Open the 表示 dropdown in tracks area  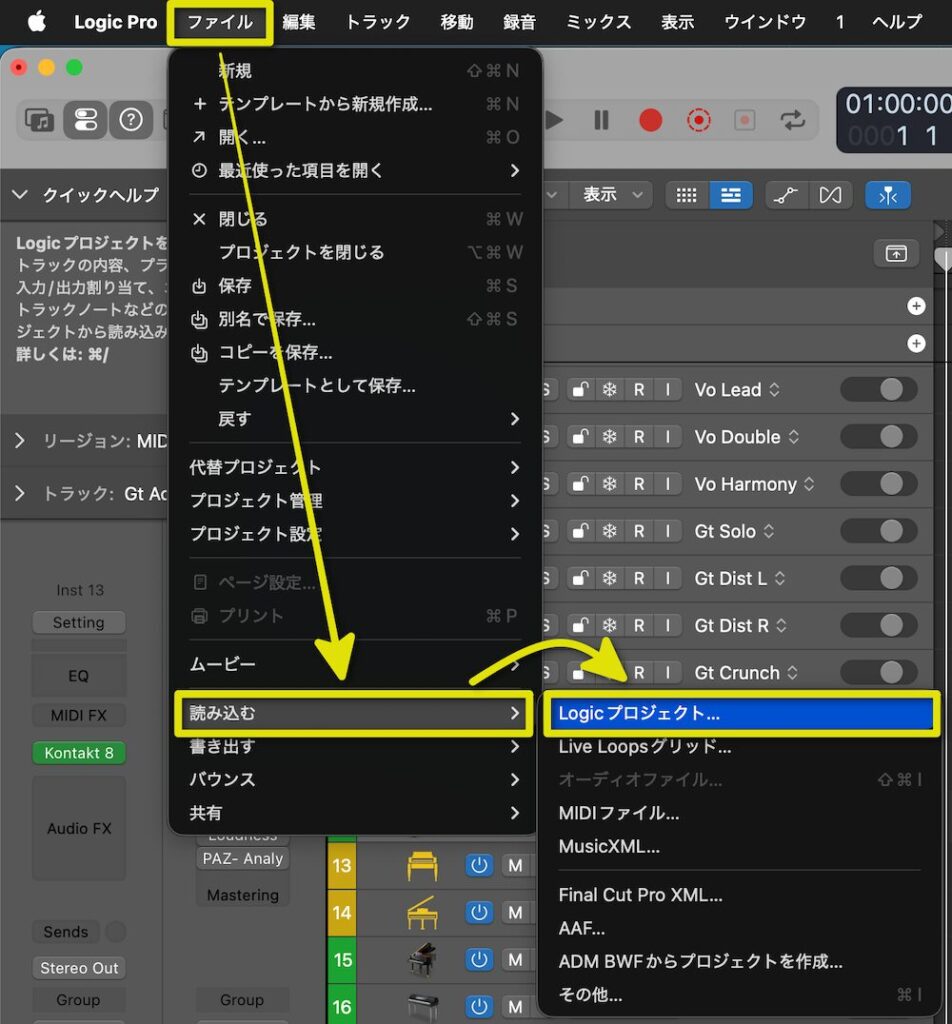[612, 195]
